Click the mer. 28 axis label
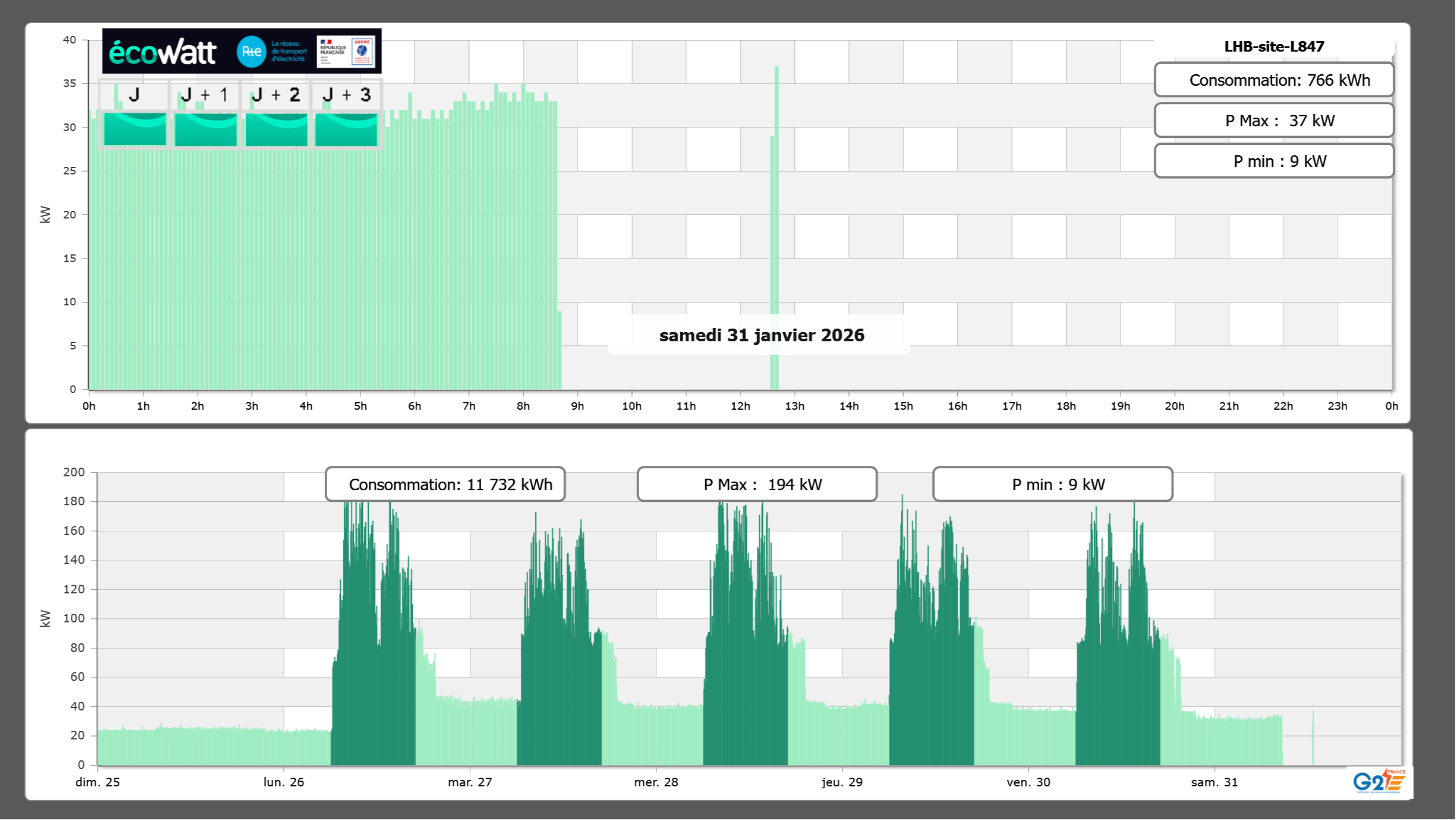Viewport: 1456px width, 820px height. (656, 782)
